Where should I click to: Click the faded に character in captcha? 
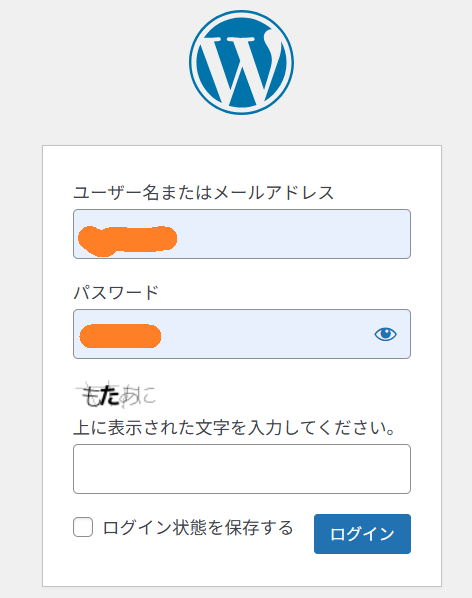tap(147, 395)
